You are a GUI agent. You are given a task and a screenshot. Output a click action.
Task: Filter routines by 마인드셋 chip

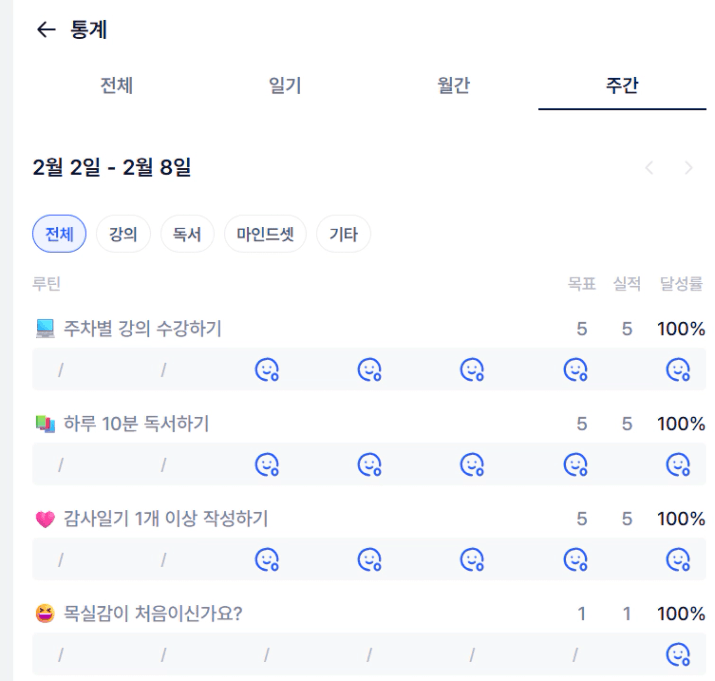265,235
